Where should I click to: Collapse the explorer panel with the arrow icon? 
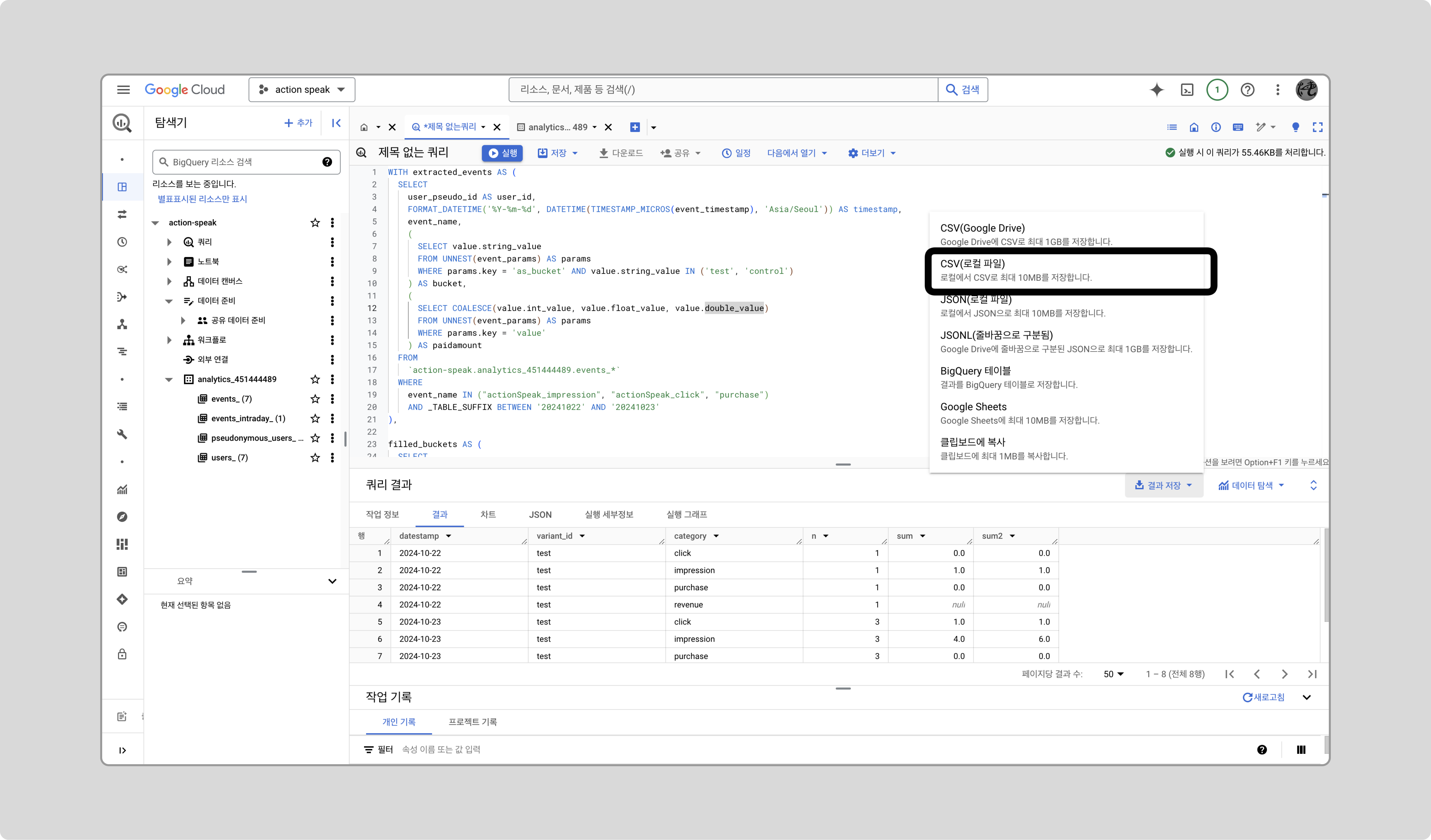click(336, 123)
